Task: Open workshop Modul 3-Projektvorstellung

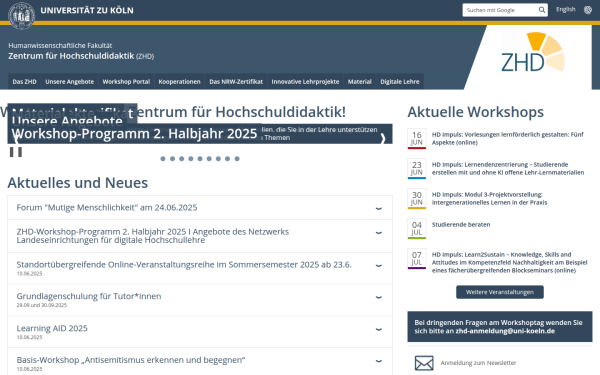Action: tap(489, 199)
